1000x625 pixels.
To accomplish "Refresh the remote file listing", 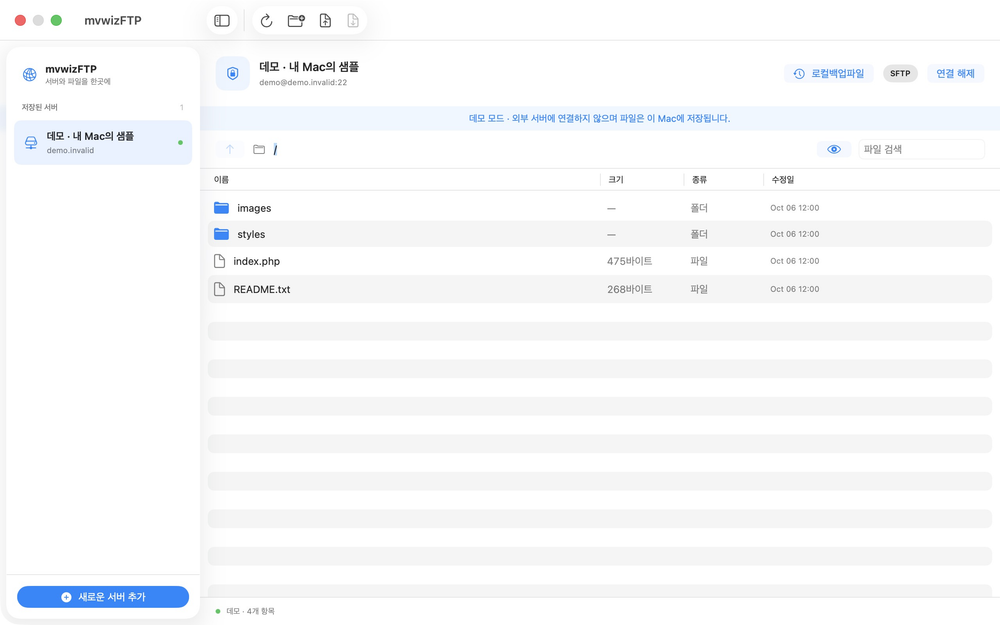I will (267, 20).
